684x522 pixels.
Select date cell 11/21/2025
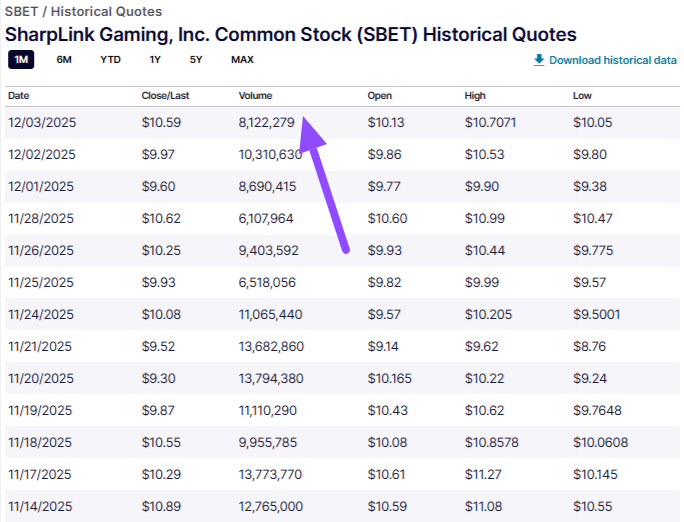click(40, 347)
